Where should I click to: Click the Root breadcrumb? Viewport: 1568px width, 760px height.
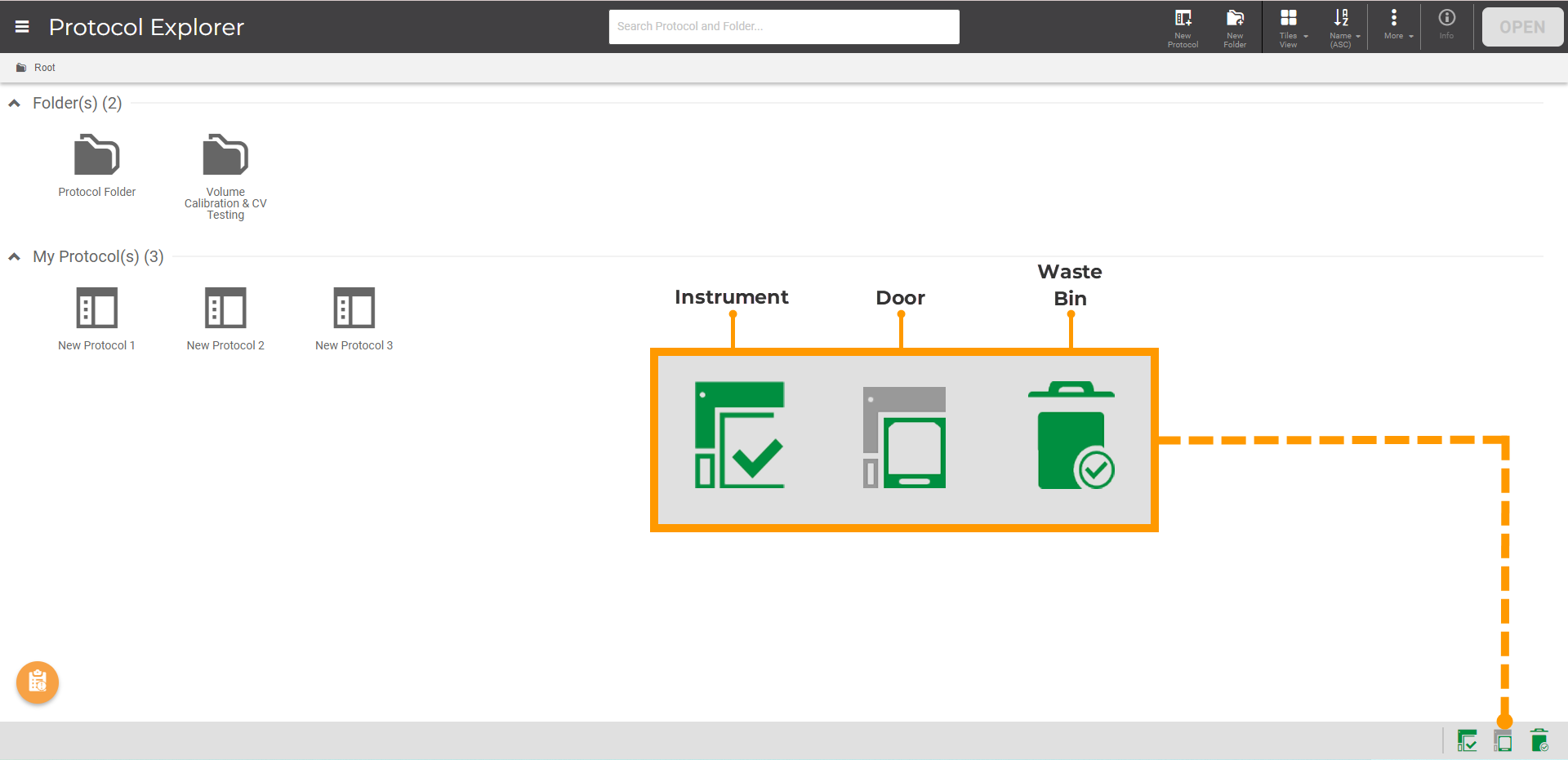pos(44,68)
